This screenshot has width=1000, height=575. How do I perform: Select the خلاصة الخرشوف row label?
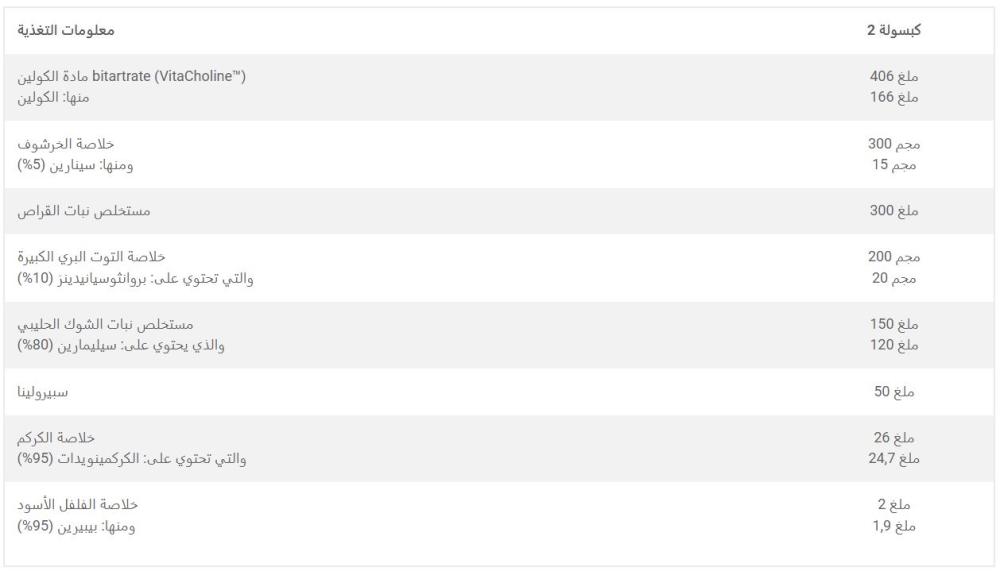coord(66,143)
